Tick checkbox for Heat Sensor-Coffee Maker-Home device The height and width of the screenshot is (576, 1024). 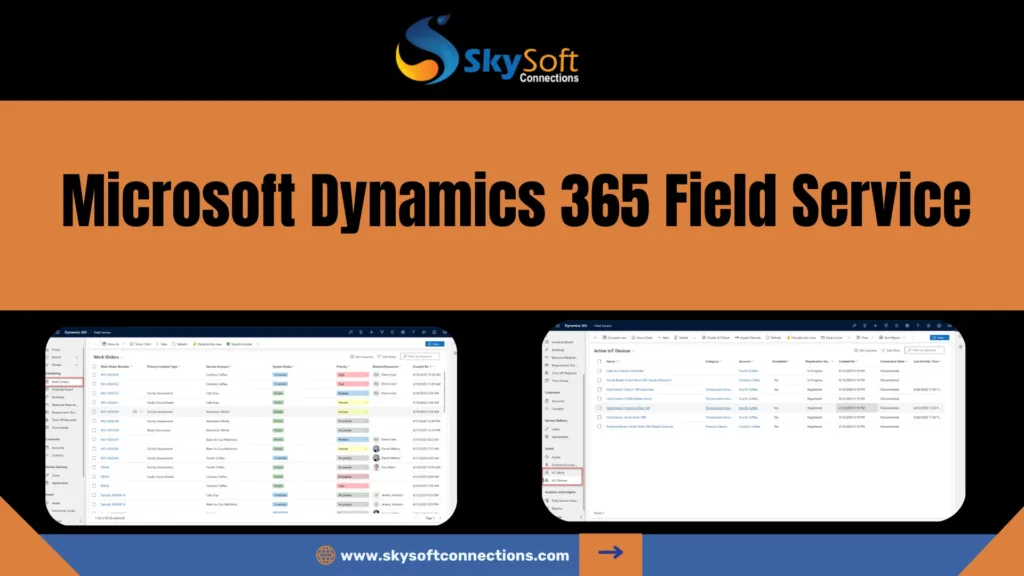pos(599,398)
